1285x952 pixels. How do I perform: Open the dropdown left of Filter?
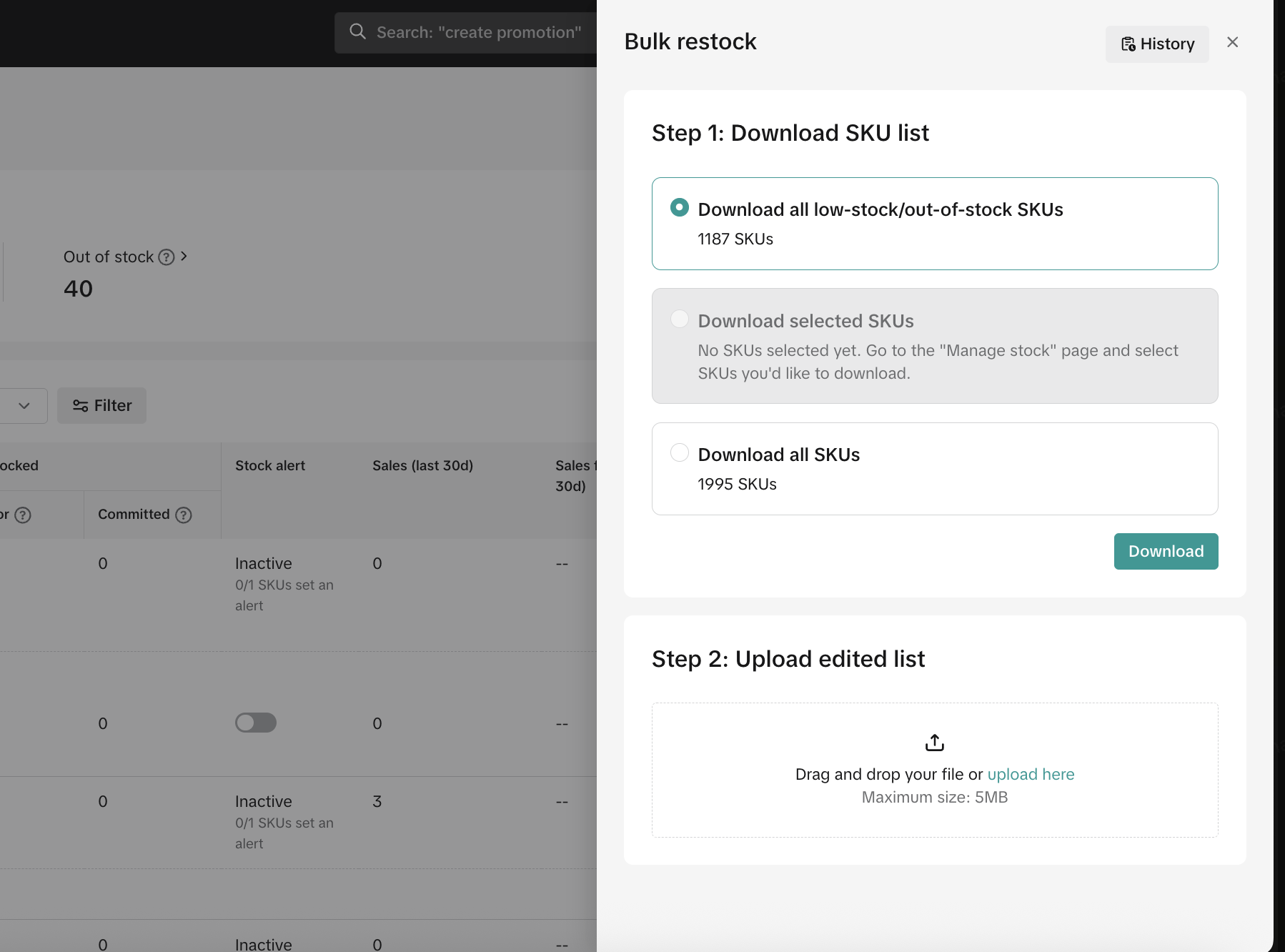coord(24,406)
